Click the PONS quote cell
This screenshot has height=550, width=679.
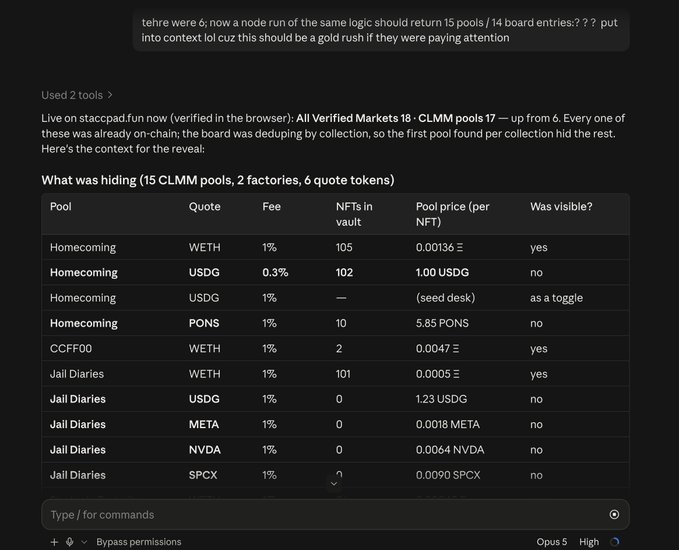tap(204, 324)
